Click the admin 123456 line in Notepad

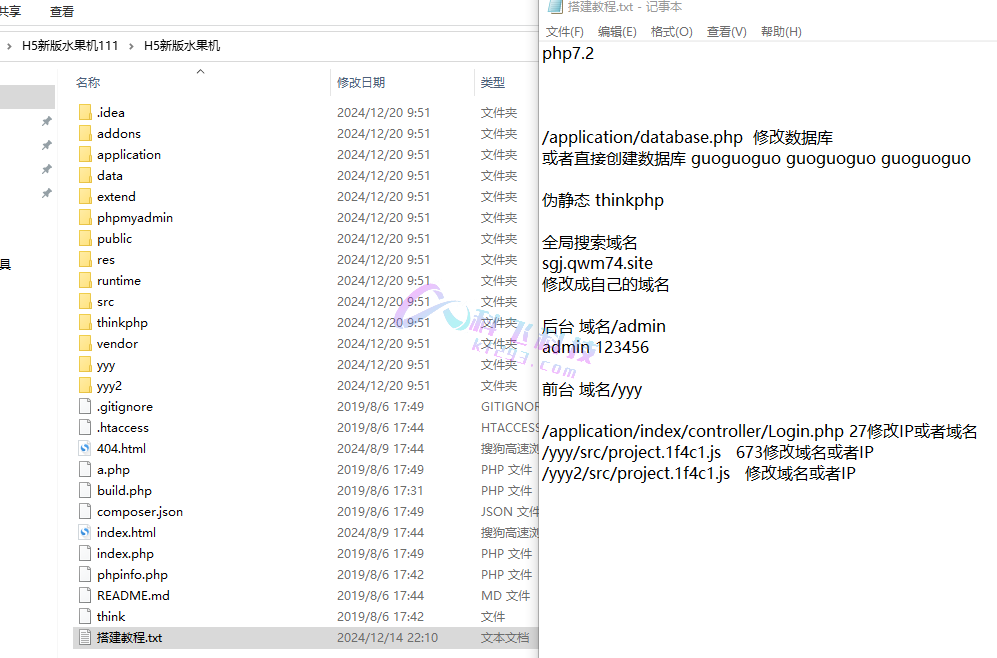pos(595,347)
